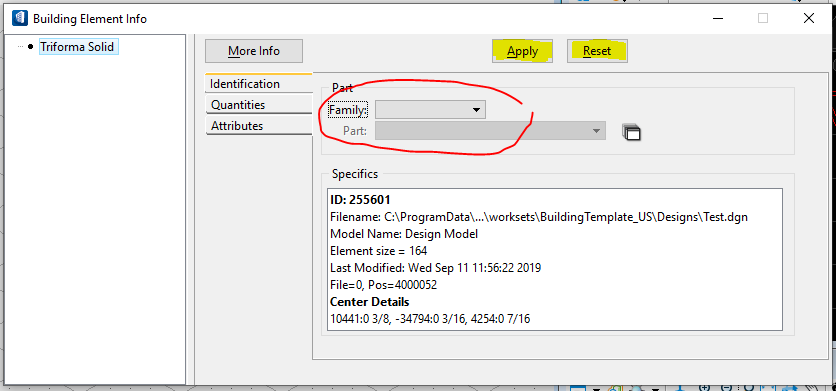Select Triforma Solid in the tree
This screenshot has width=836, height=391.
coord(78,47)
